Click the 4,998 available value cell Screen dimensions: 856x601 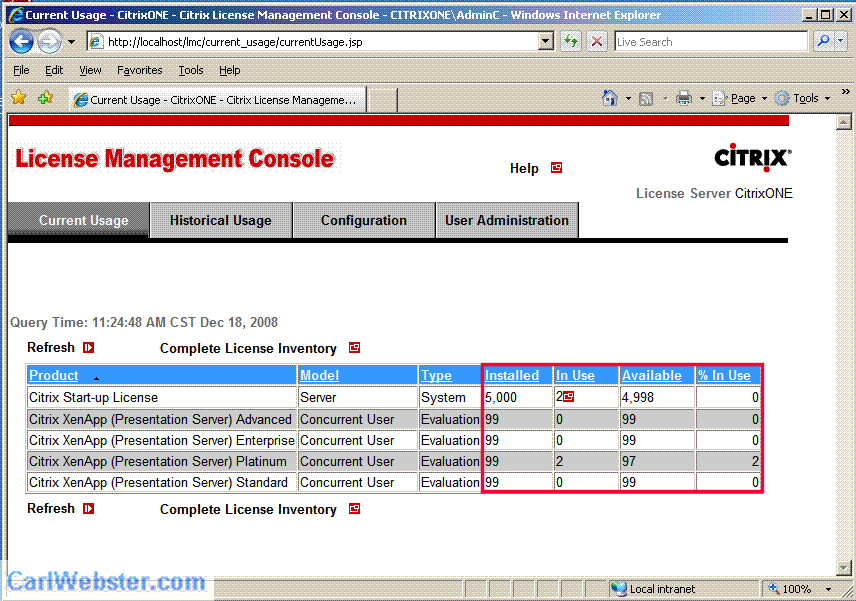657,397
